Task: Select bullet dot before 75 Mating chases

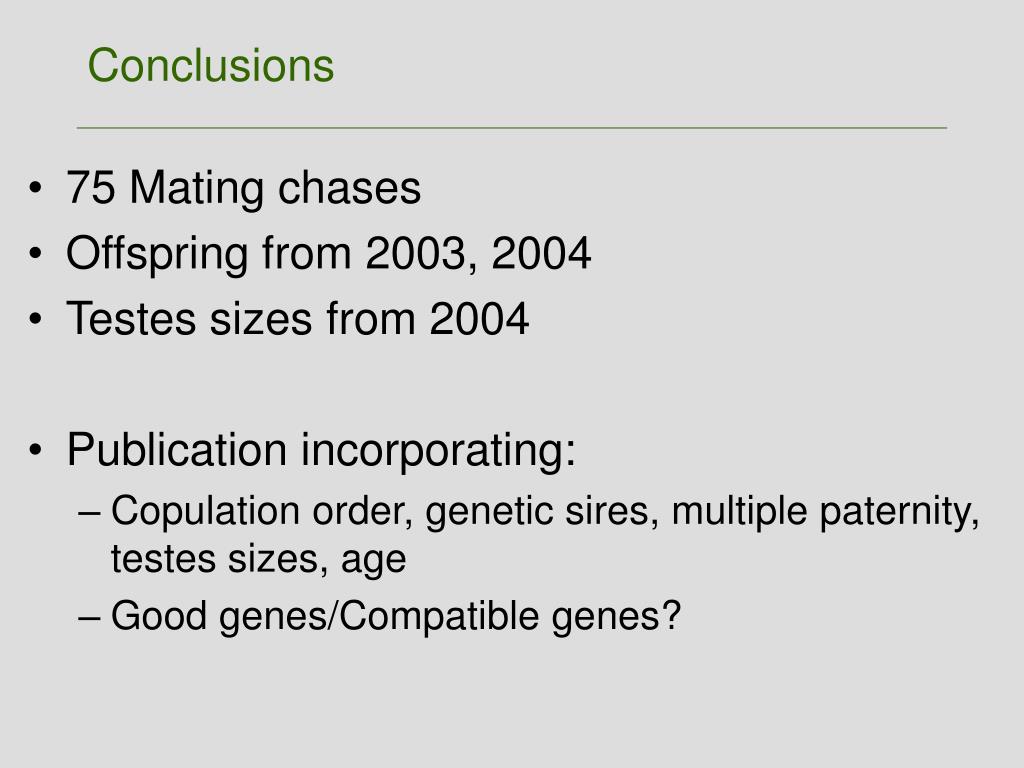Action: coord(35,188)
